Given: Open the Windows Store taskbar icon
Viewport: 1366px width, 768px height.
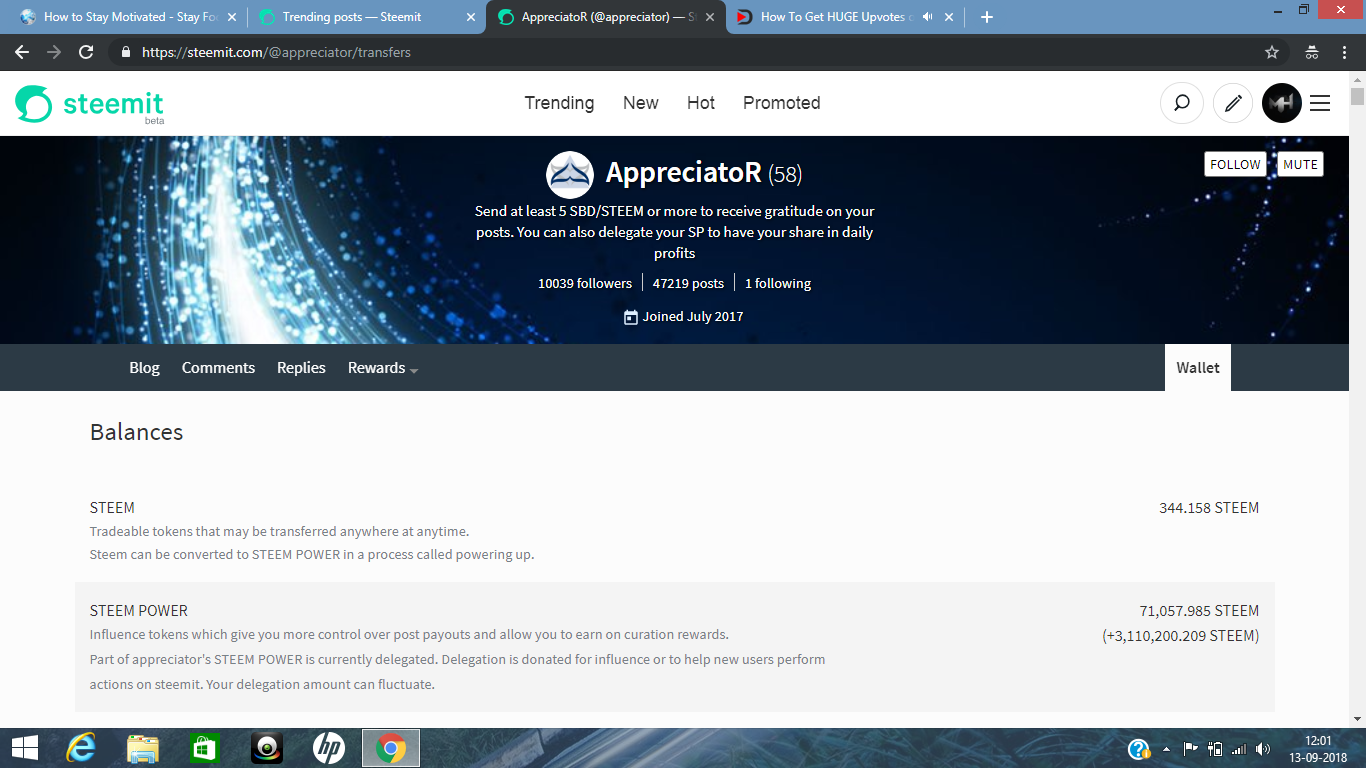Looking at the screenshot, I should tap(204, 748).
